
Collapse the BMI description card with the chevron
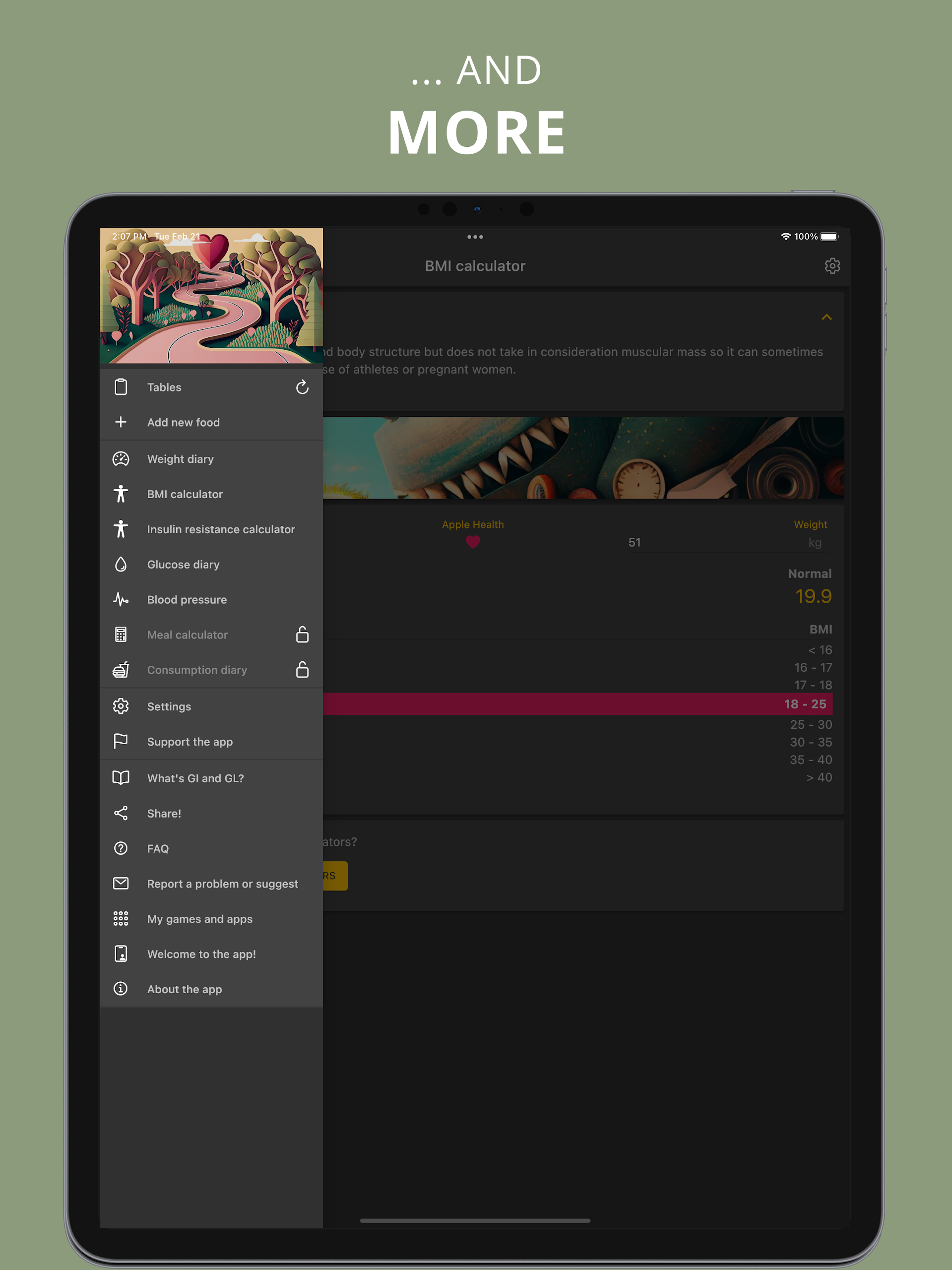(x=826, y=317)
